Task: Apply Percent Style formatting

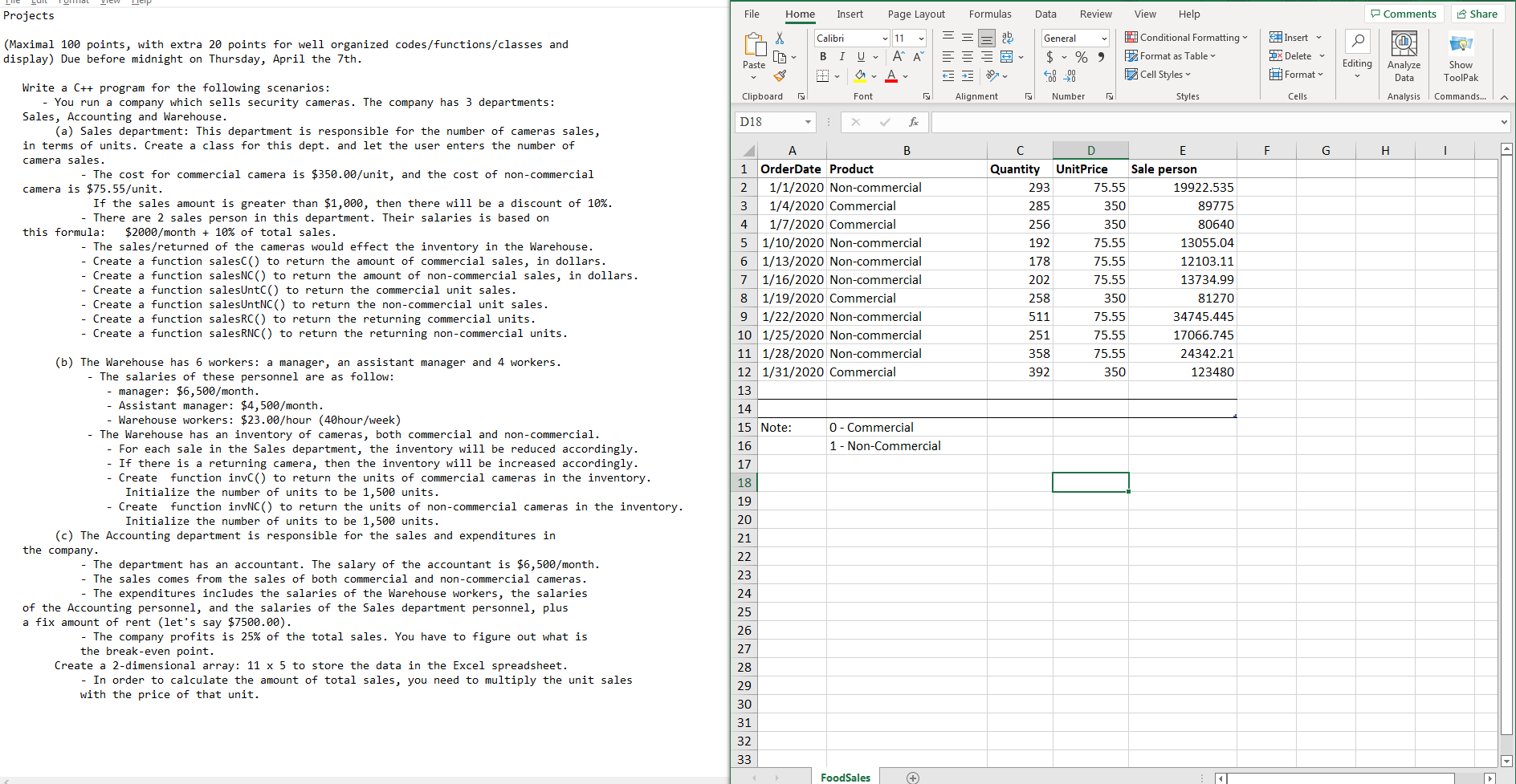Action: click(1080, 56)
